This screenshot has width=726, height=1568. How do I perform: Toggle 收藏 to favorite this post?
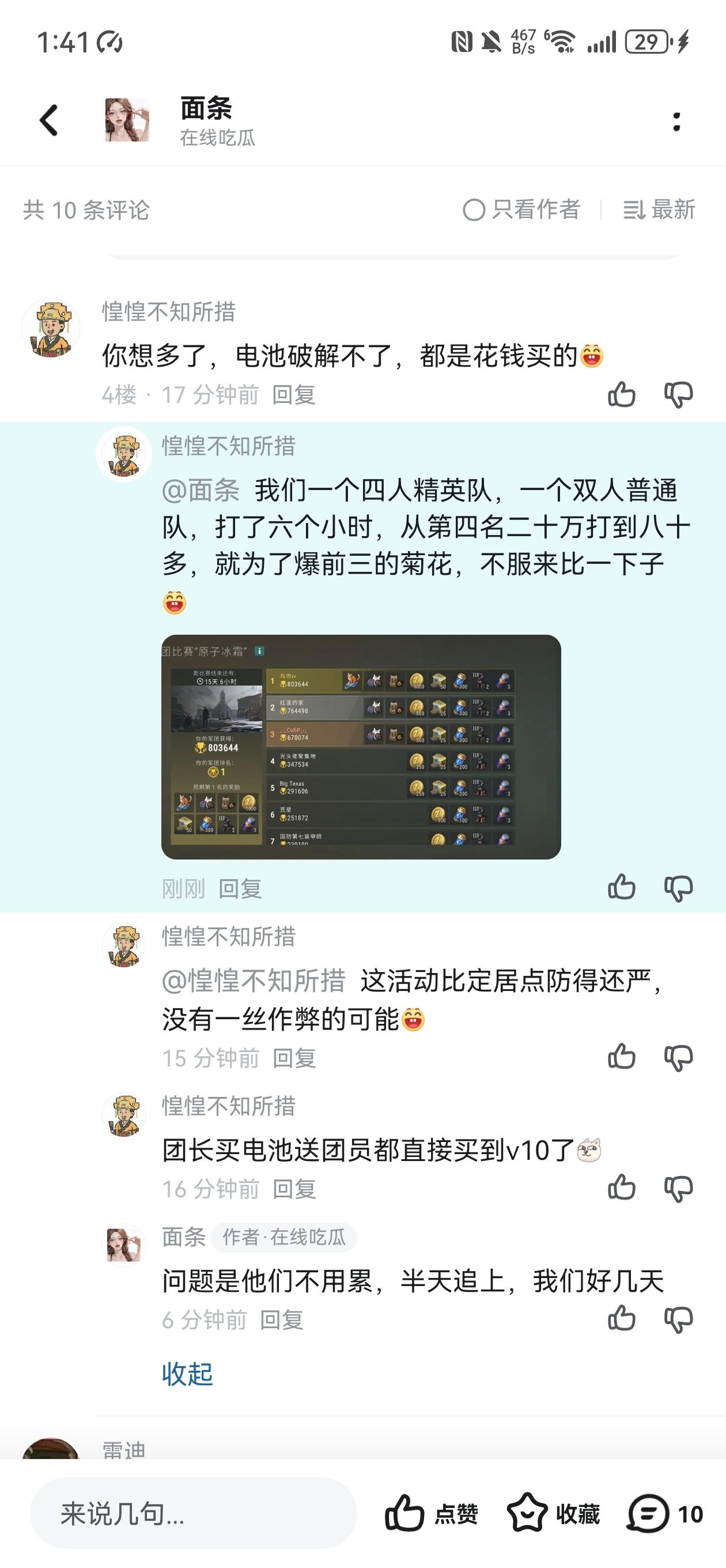(553, 1513)
